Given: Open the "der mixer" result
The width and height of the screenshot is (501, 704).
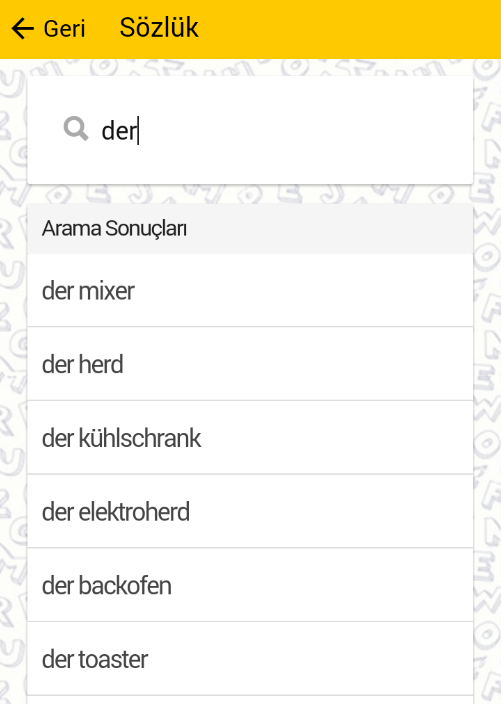Looking at the screenshot, I should pyautogui.click(x=250, y=290).
